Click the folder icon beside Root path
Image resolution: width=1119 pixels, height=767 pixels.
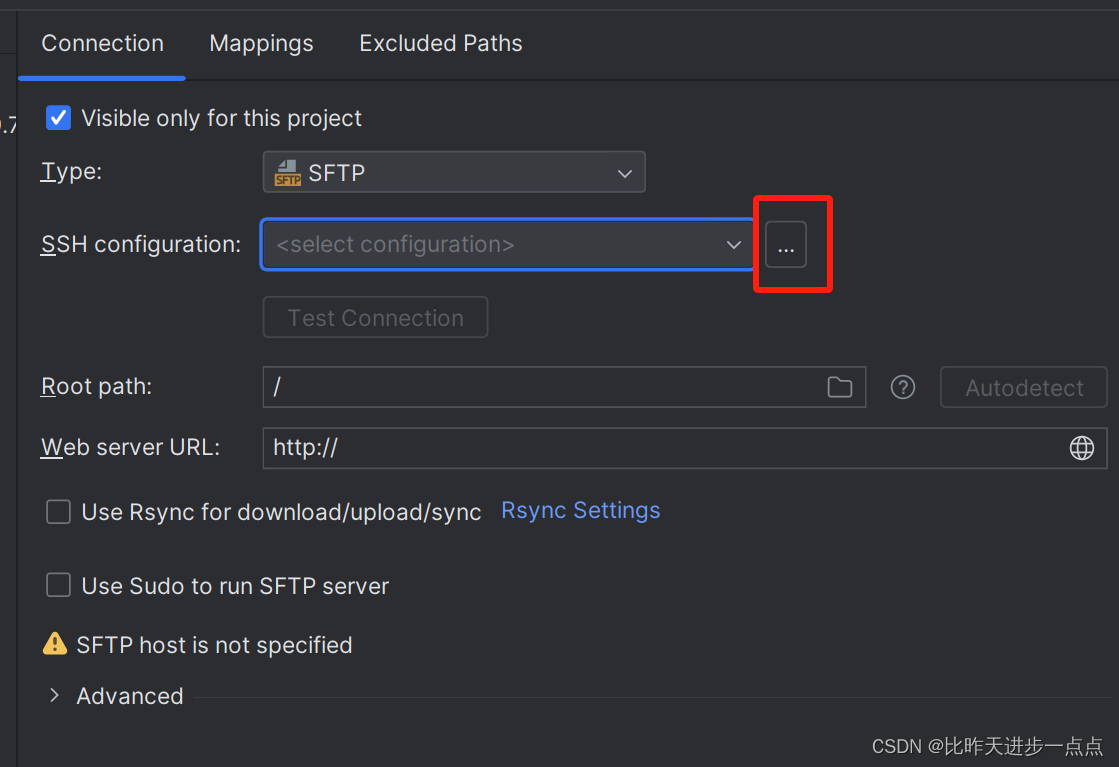tap(840, 387)
